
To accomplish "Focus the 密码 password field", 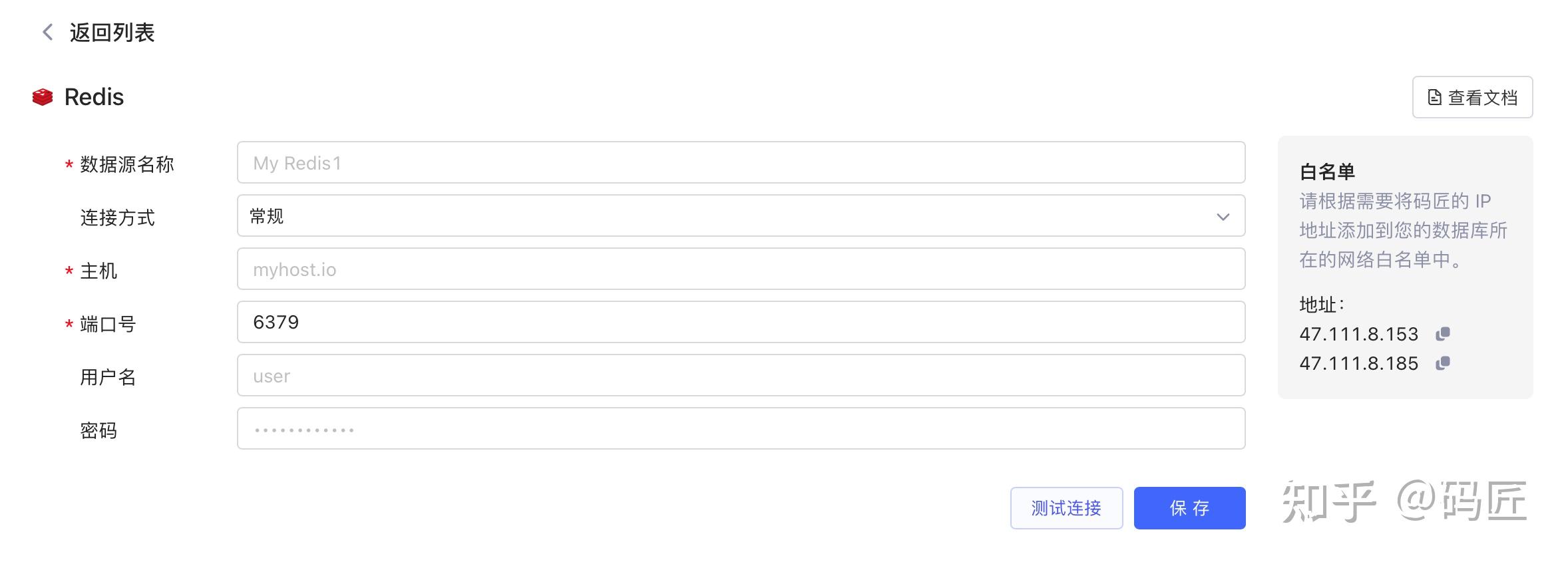I will [x=740, y=429].
